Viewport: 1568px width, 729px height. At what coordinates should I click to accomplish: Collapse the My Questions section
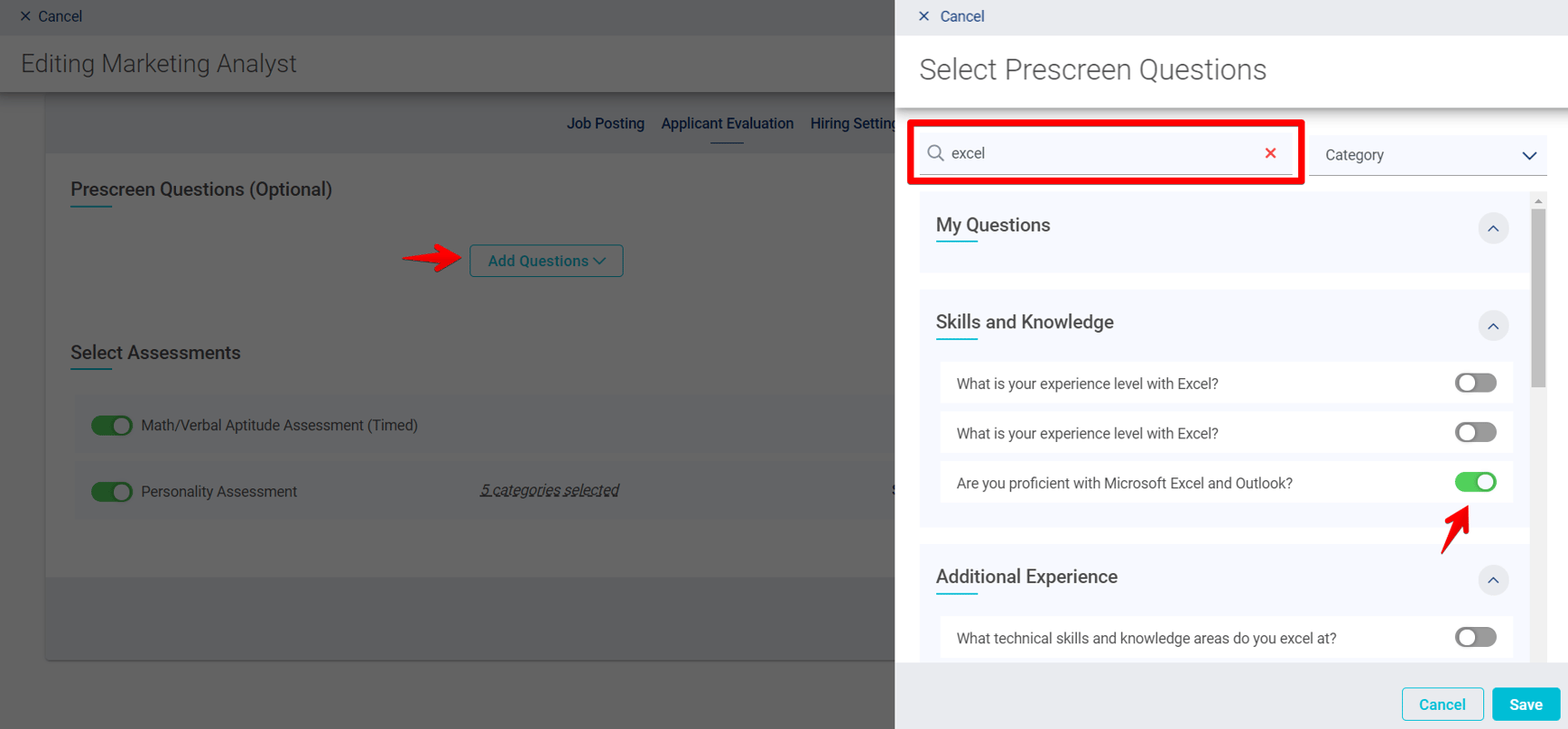click(1493, 228)
